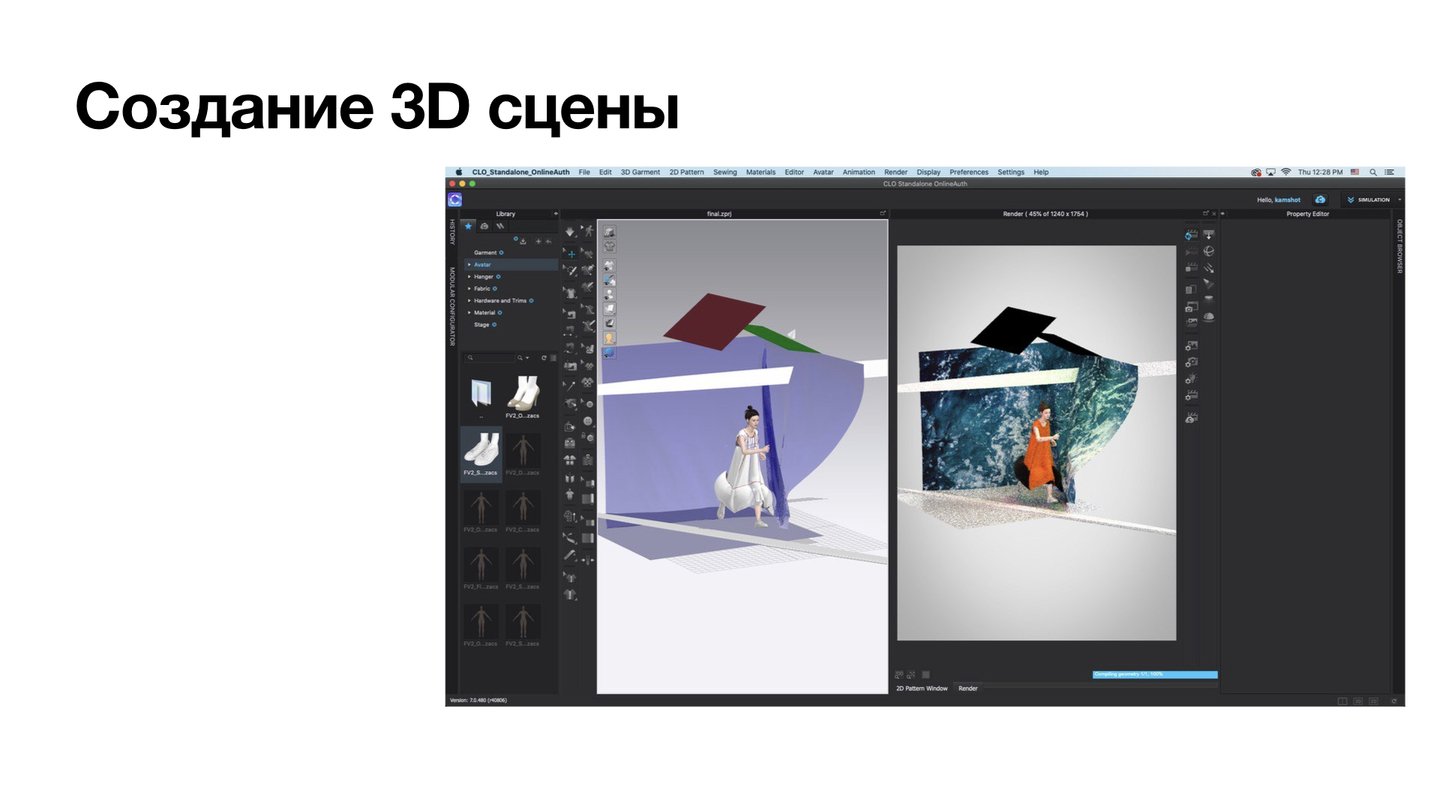The width and height of the screenshot is (1440, 810).
Task: Click the Simulate down-arrow tool icon
Action: (570, 232)
